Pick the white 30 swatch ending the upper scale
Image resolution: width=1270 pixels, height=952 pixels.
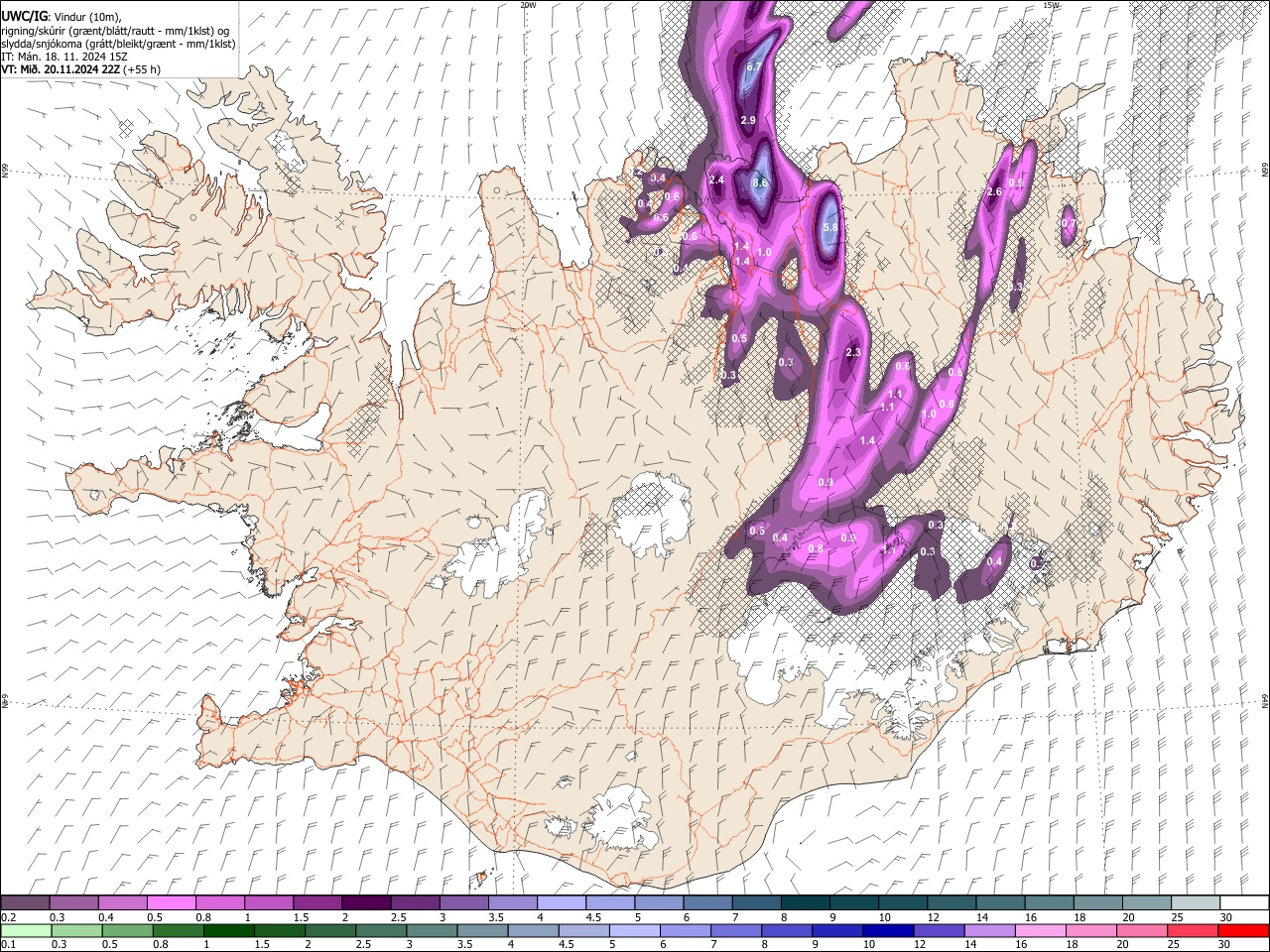1245,903
